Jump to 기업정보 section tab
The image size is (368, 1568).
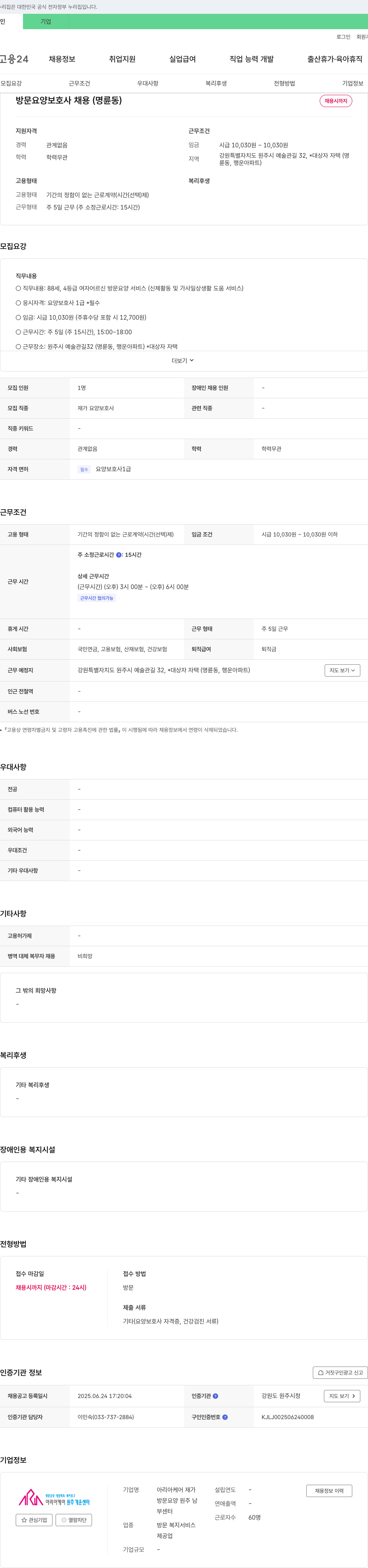[x=353, y=83]
